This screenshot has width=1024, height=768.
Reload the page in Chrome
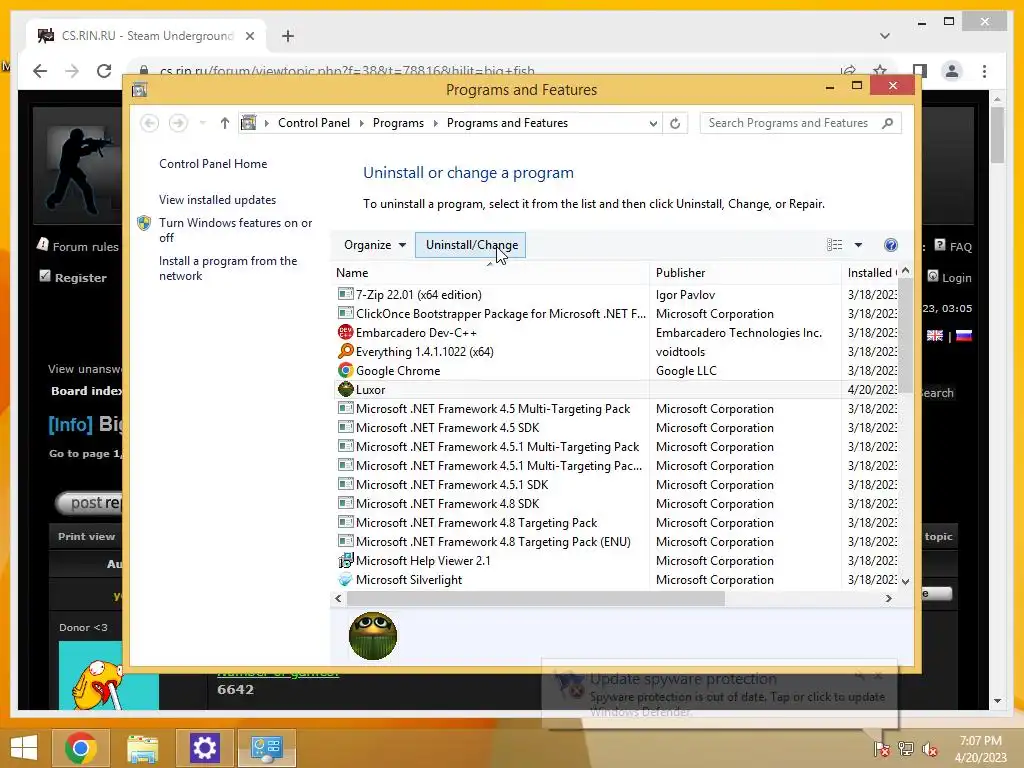point(104,71)
